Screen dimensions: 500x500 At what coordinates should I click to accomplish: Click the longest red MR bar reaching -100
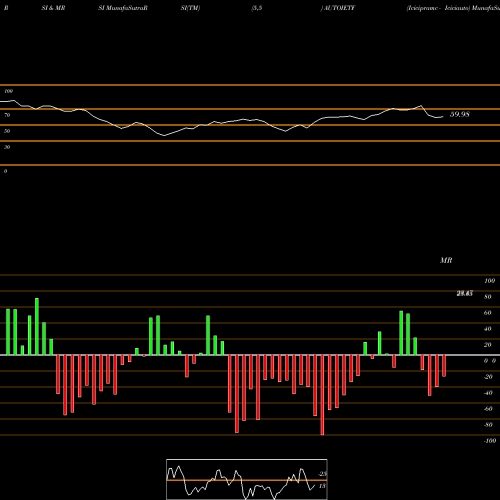tap(322, 395)
